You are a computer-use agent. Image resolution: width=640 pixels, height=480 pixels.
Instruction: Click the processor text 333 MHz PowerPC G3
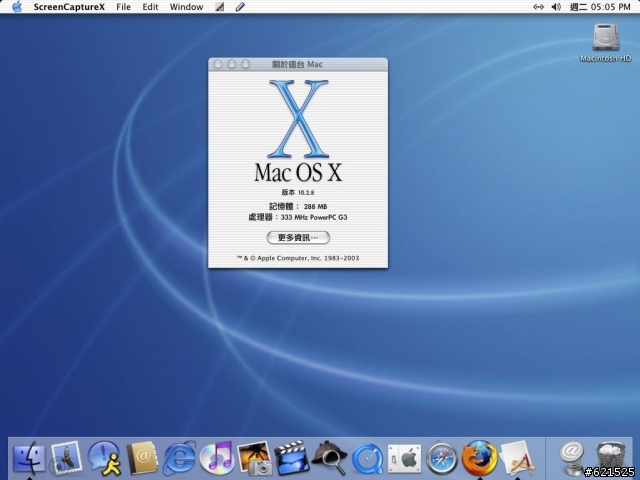(314, 217)
